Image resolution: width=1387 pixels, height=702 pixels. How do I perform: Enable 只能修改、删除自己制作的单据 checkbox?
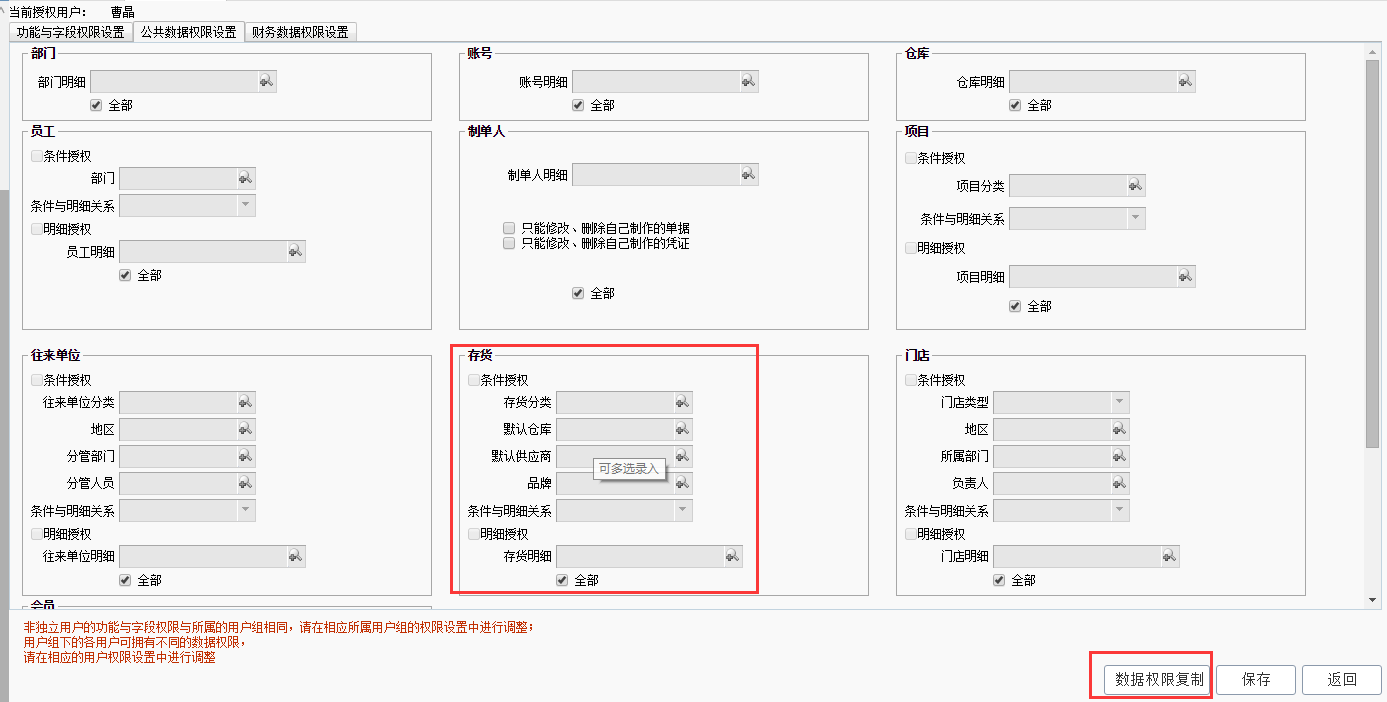[x=509, y=228]
